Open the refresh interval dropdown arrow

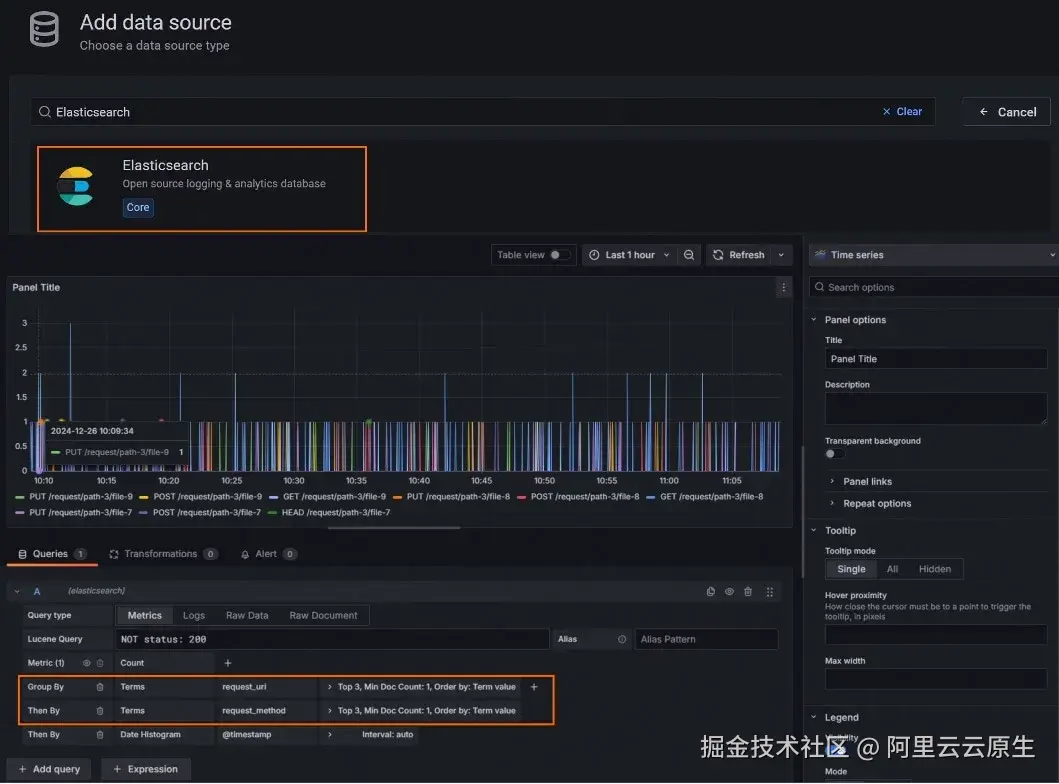point(781,255)
